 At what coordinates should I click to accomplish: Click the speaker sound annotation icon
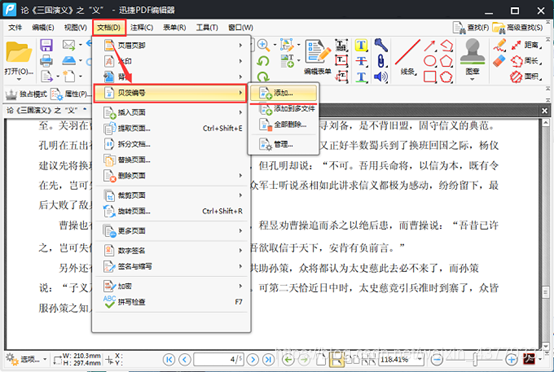(381, 77)
